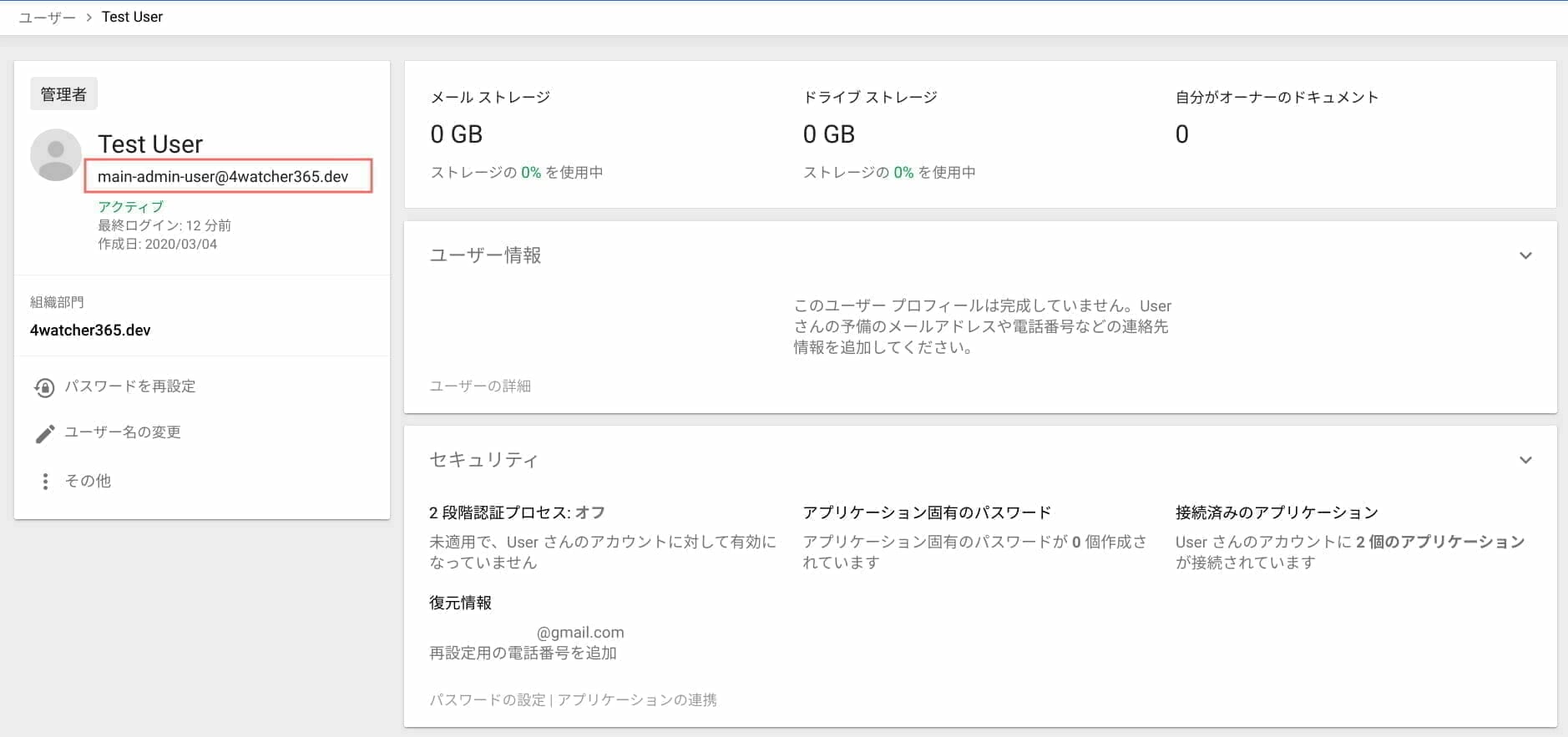Open the セキュリティ card heading
1568x737 pixels.
click(x=483, y=460)
